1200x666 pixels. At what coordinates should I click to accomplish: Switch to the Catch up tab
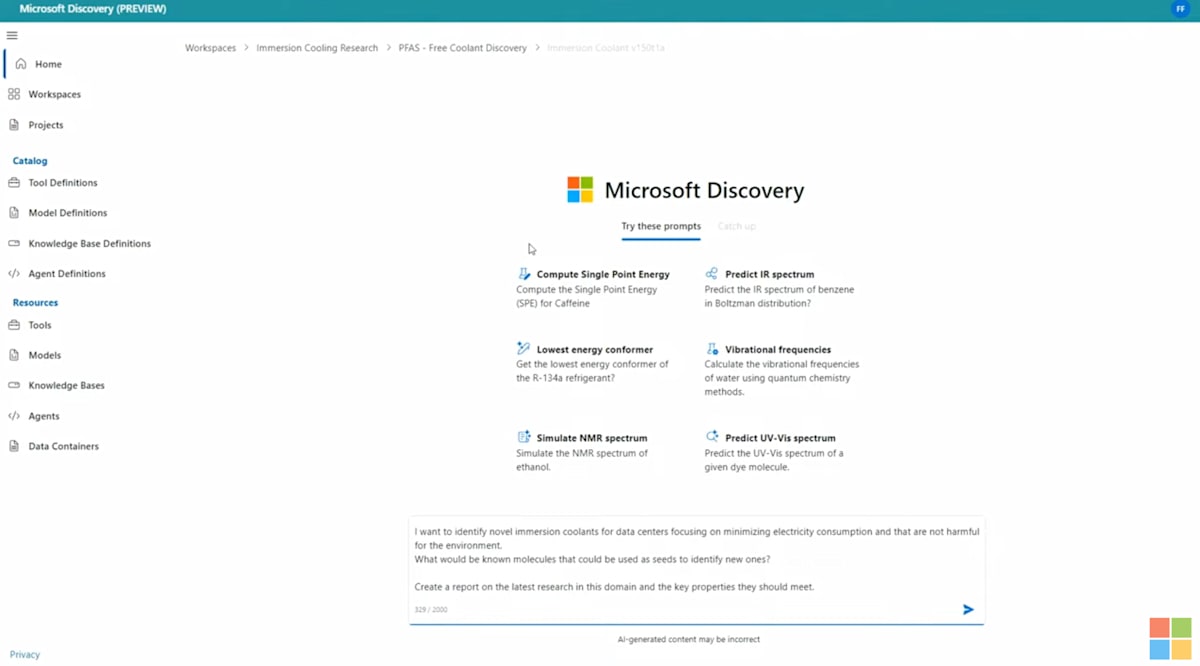tap(737, 226)
